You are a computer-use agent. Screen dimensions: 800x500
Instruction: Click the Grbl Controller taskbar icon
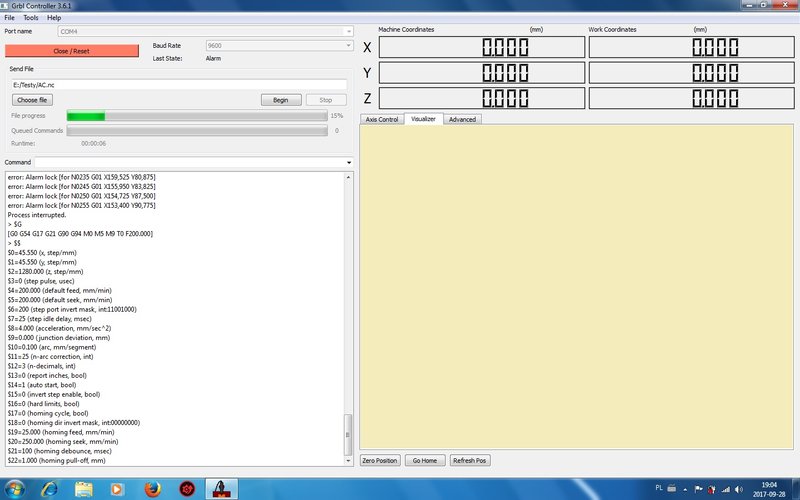click(221, 489)
